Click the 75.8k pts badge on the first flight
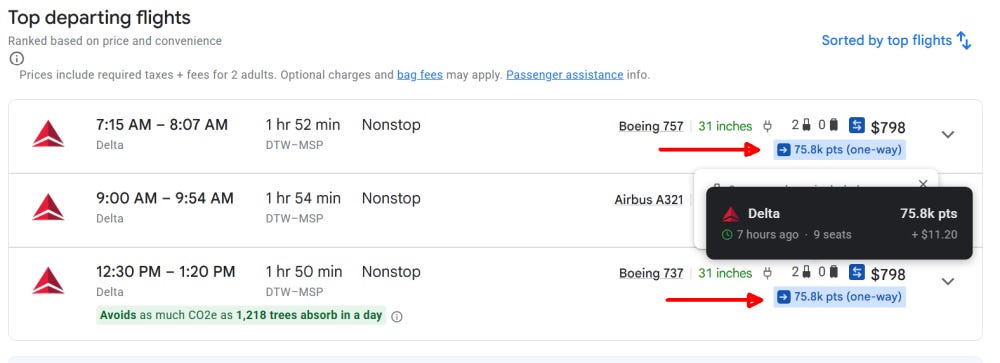This screenshot has width=1000, height=363. pos(839,150)
